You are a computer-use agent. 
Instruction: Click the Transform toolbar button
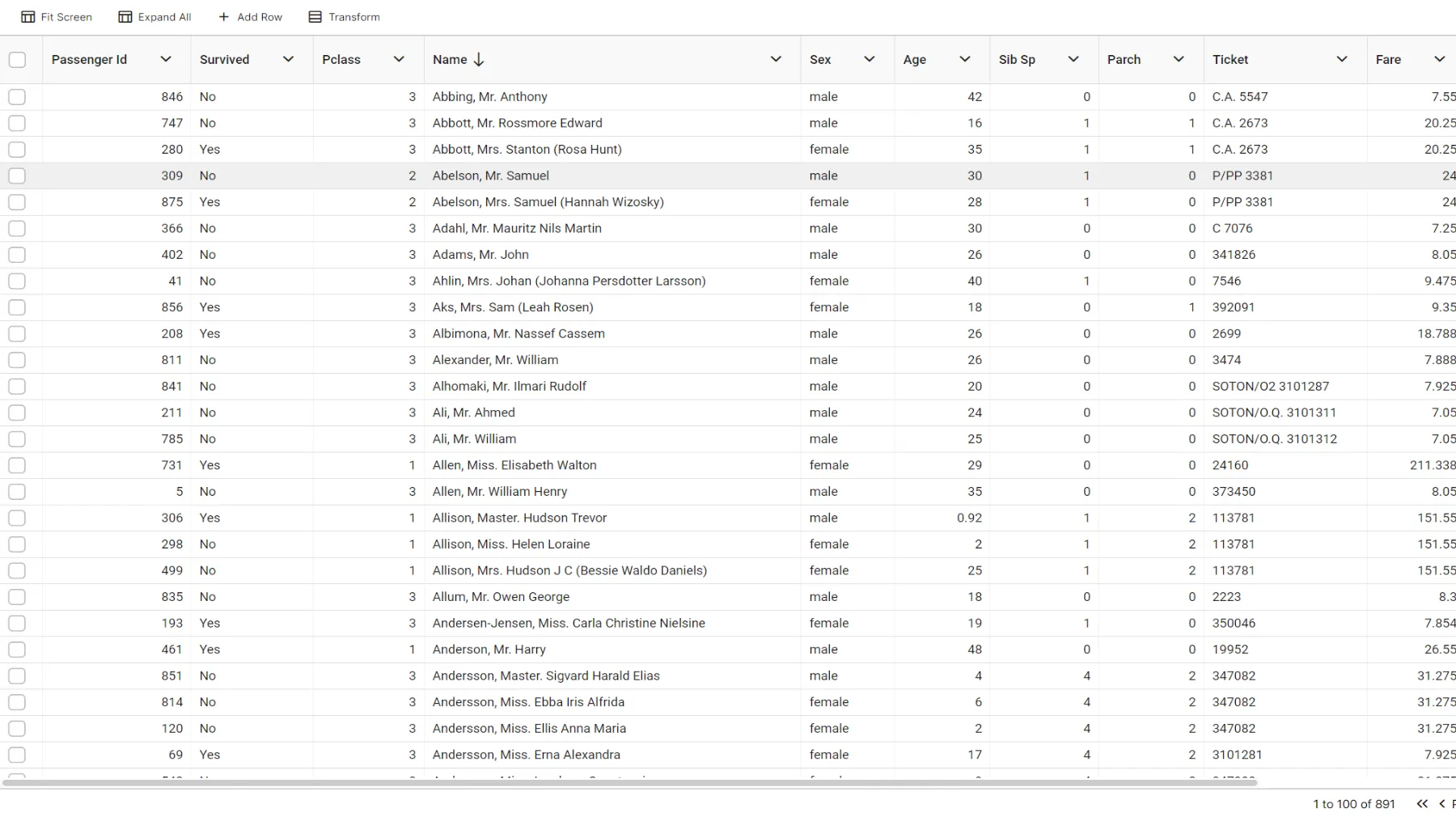[344, 16]
